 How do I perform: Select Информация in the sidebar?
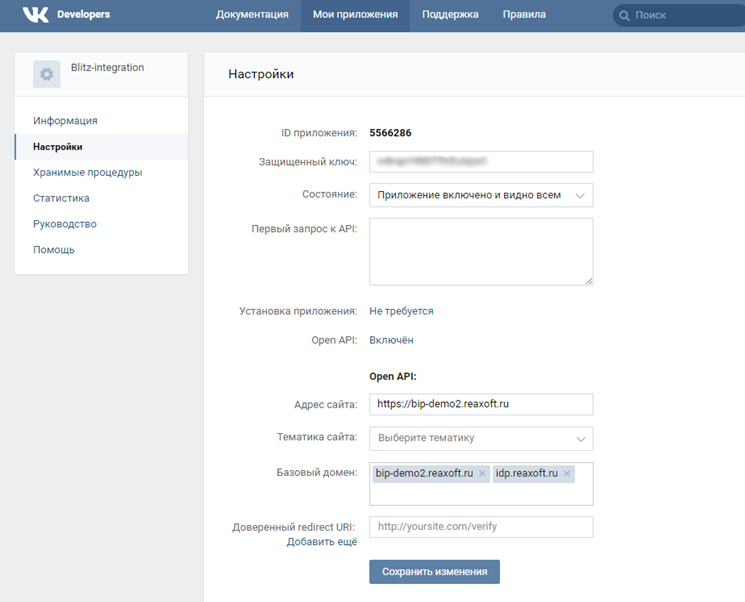click(x=65, y=121)
